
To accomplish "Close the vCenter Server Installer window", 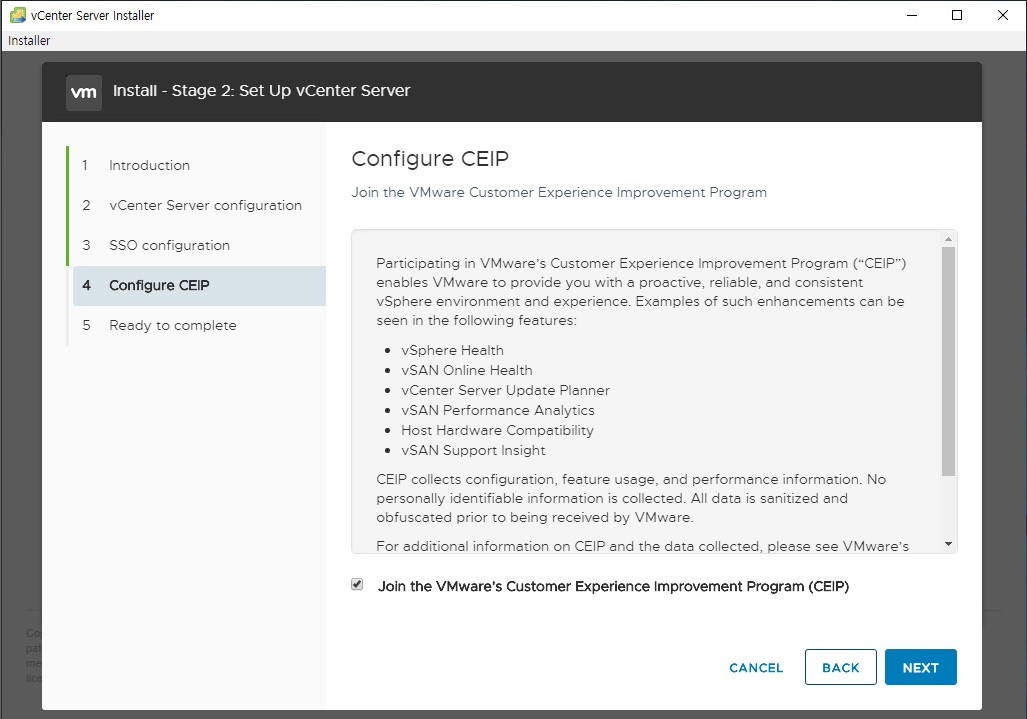I will 1003,15.
